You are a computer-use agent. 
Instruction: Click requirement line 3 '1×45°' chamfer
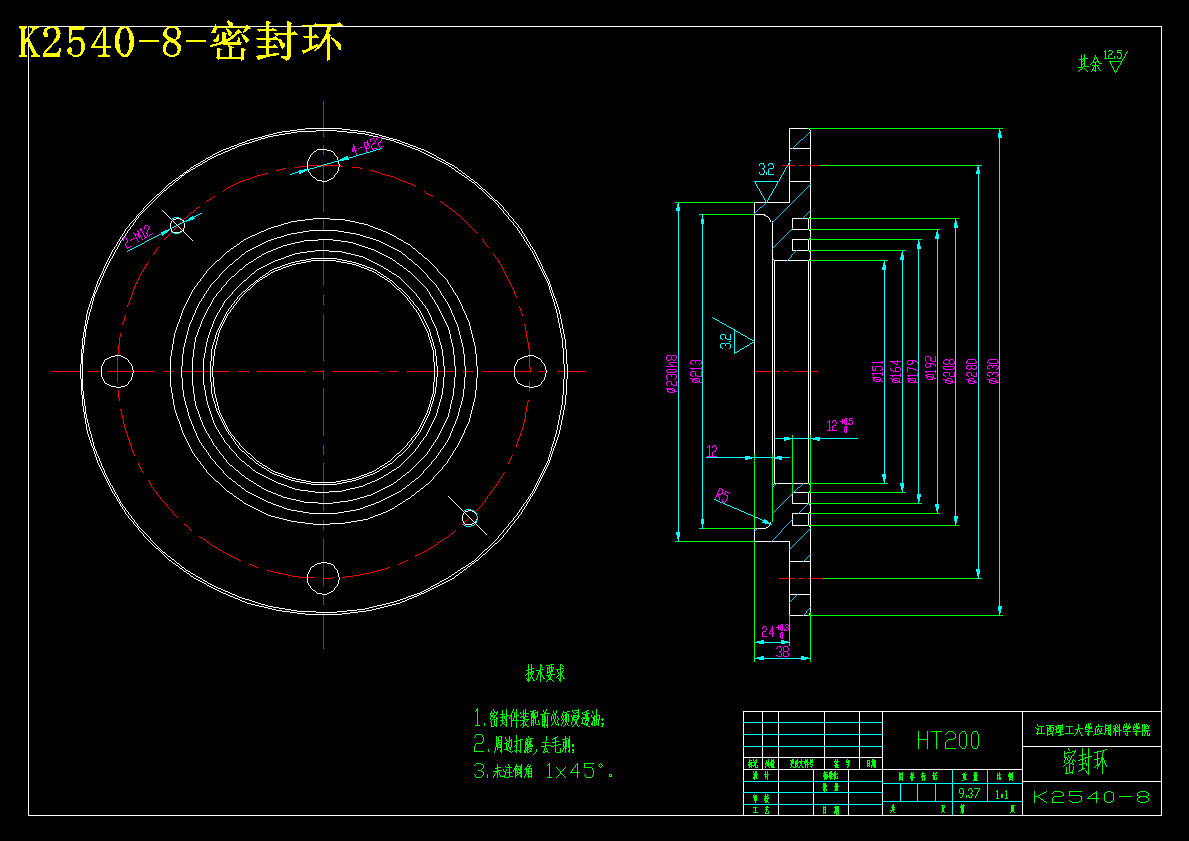(x=544, y=771)
